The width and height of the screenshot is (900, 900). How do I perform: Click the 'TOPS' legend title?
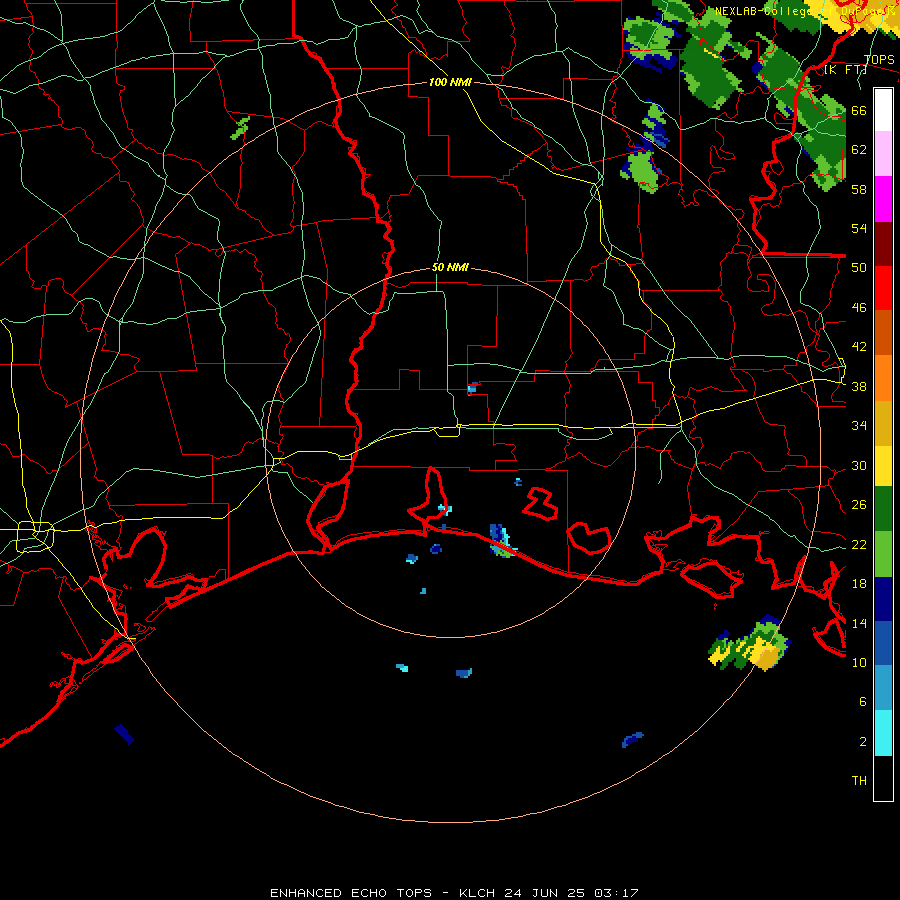tap(879, 60)
